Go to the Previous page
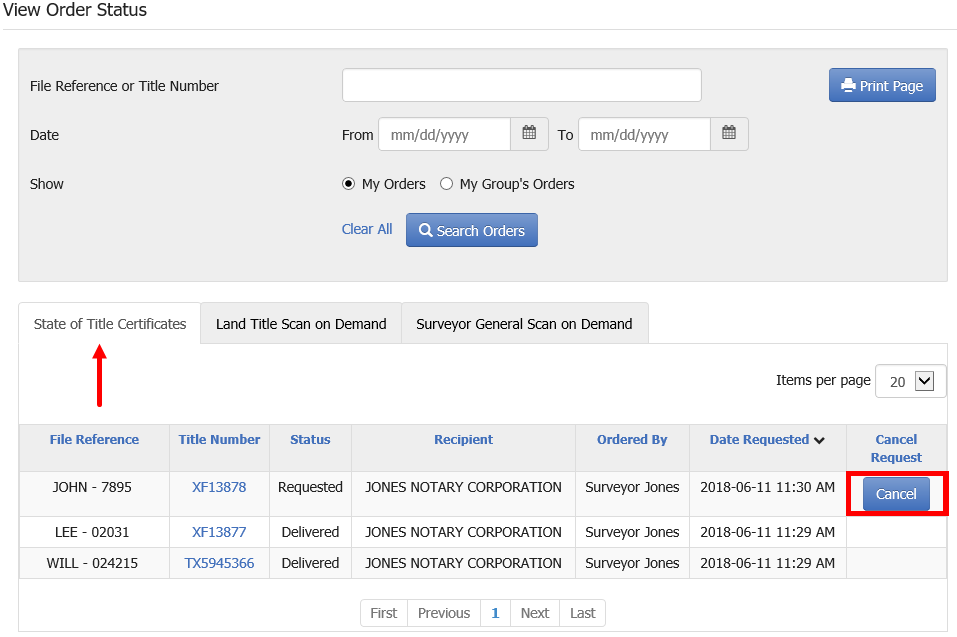 (444, 613)
